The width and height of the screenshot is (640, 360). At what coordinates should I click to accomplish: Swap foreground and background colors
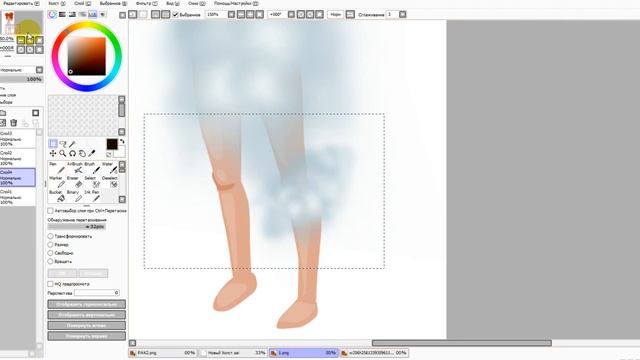[x=122, y=142]
